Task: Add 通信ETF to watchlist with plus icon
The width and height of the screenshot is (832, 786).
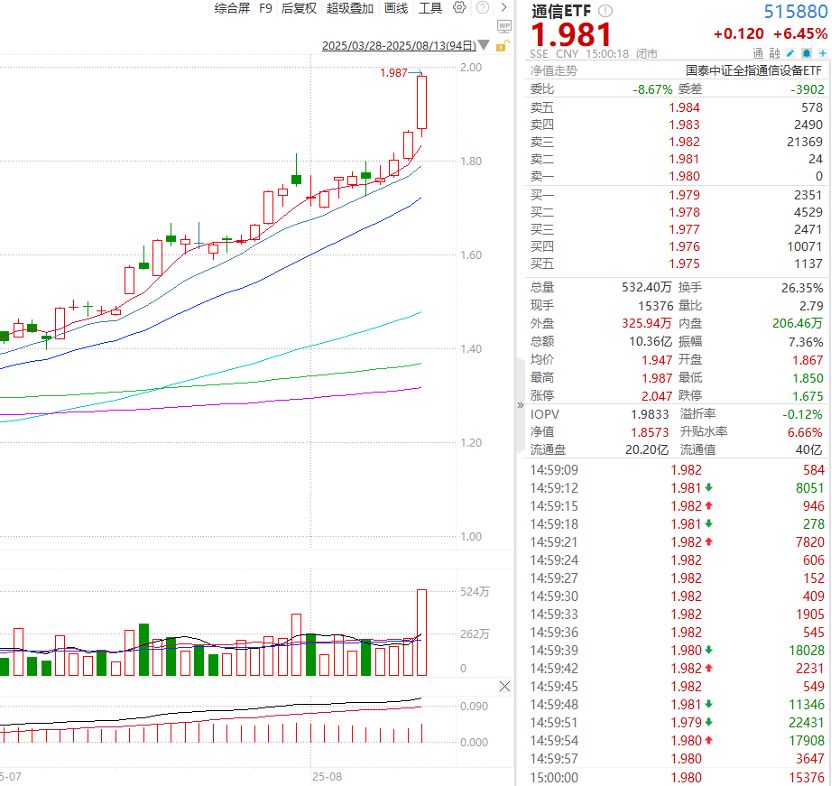Action: click(821, 53)
